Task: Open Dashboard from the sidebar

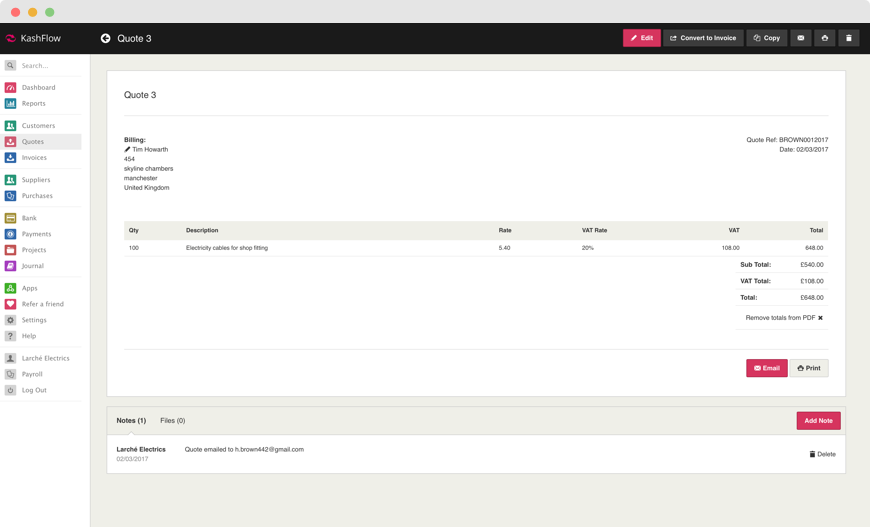Action: 38,88
